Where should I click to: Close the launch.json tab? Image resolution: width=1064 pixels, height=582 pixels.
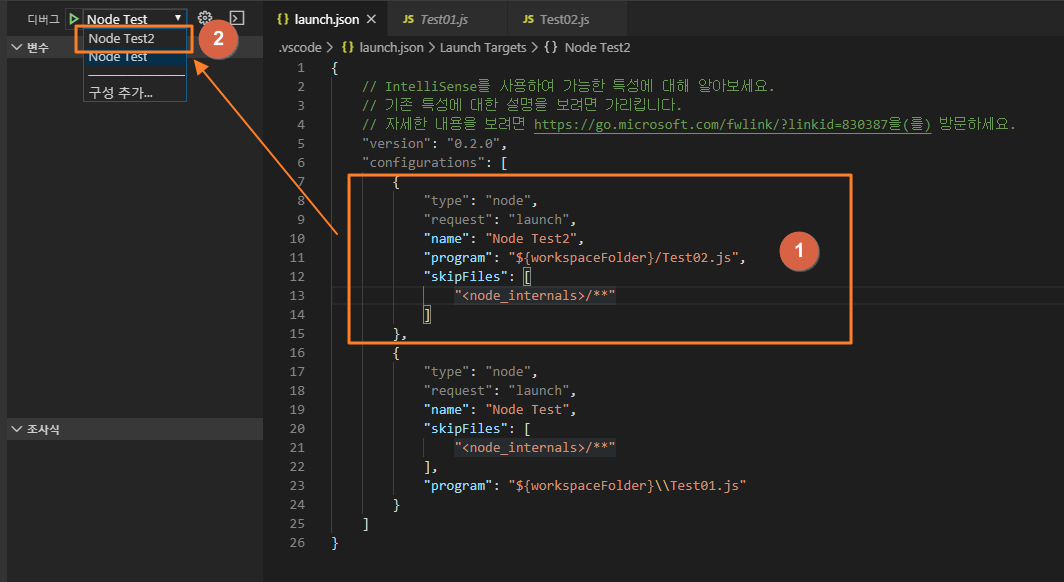(371, 19)
